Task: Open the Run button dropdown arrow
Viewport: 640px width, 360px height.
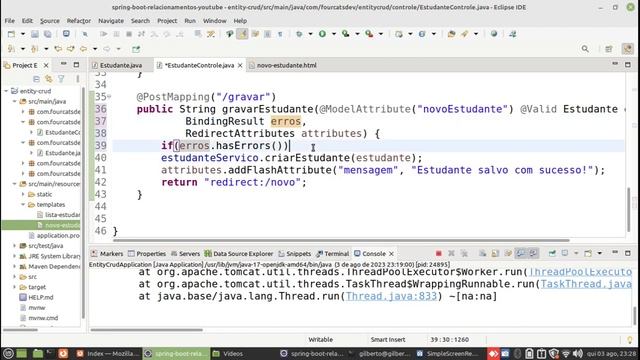Action: [x=333, y=34]
